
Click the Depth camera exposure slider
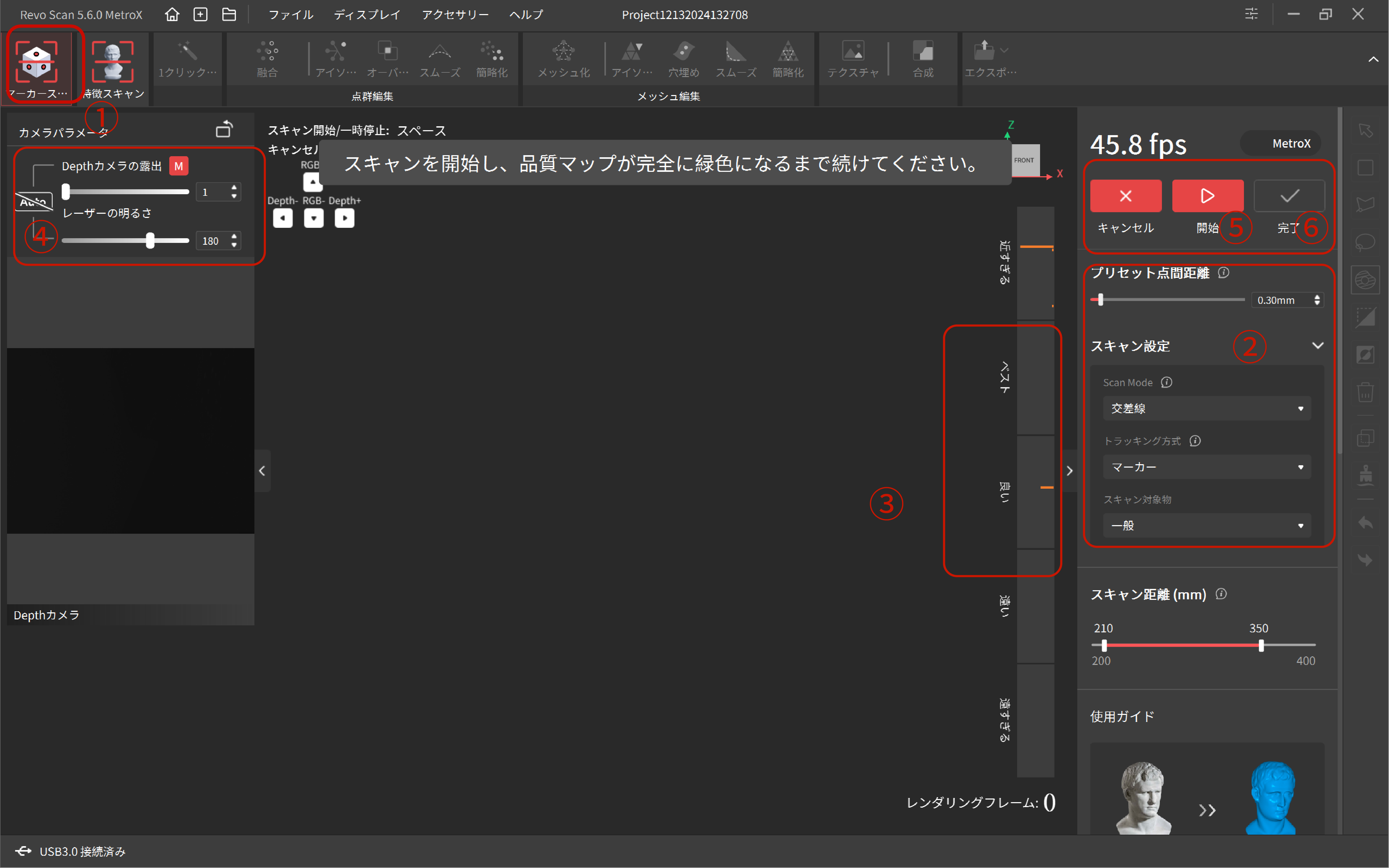click(x=125, y=192)
